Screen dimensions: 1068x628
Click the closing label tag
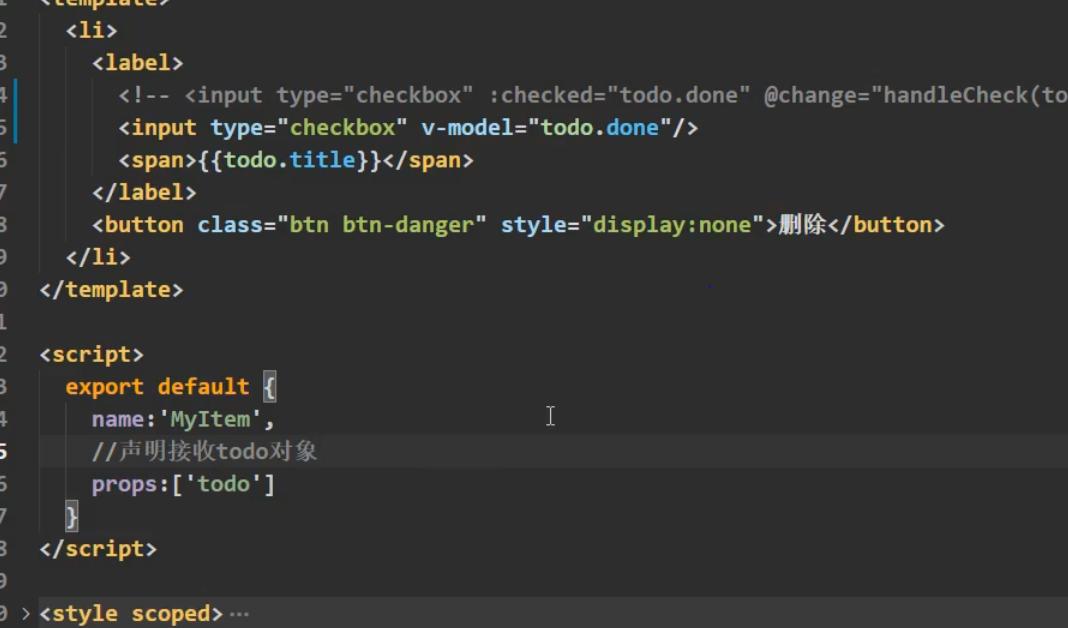tap(144, 192)
